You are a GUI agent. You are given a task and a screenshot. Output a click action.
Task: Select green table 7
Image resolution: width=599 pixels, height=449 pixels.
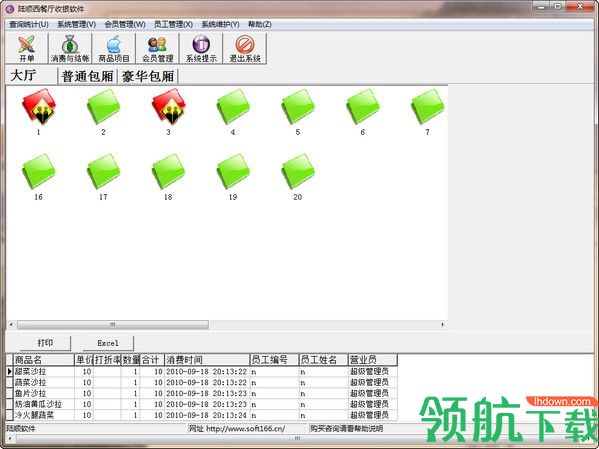pyautogui.click(x=427, y=107)
